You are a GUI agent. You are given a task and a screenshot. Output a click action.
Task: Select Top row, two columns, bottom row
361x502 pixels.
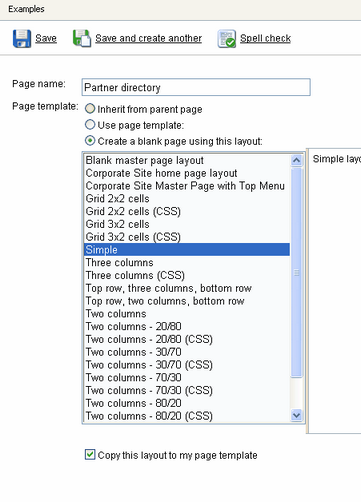[187, 301]
